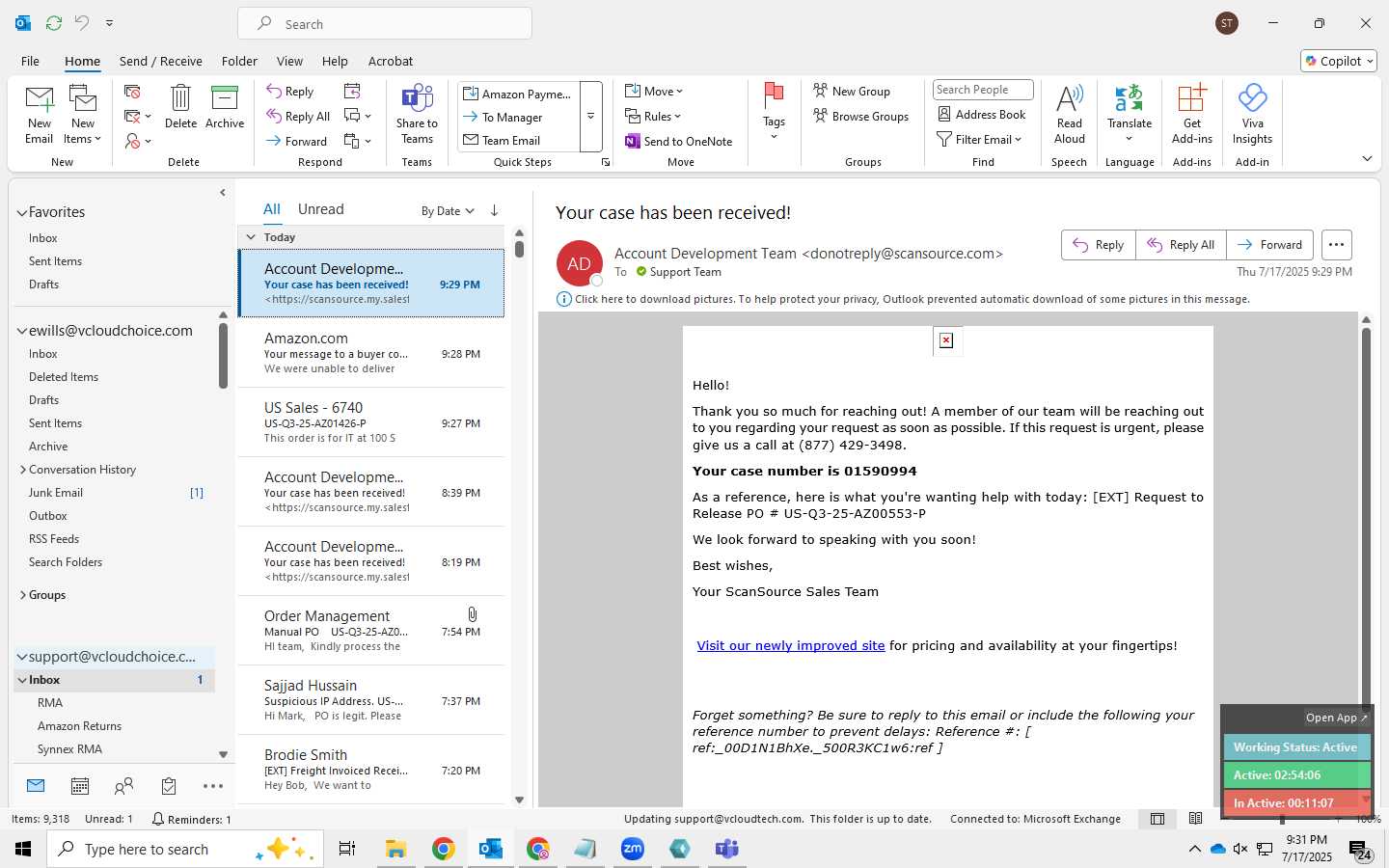
Task: Collapse the Today group header
Action: coord(251,237)
